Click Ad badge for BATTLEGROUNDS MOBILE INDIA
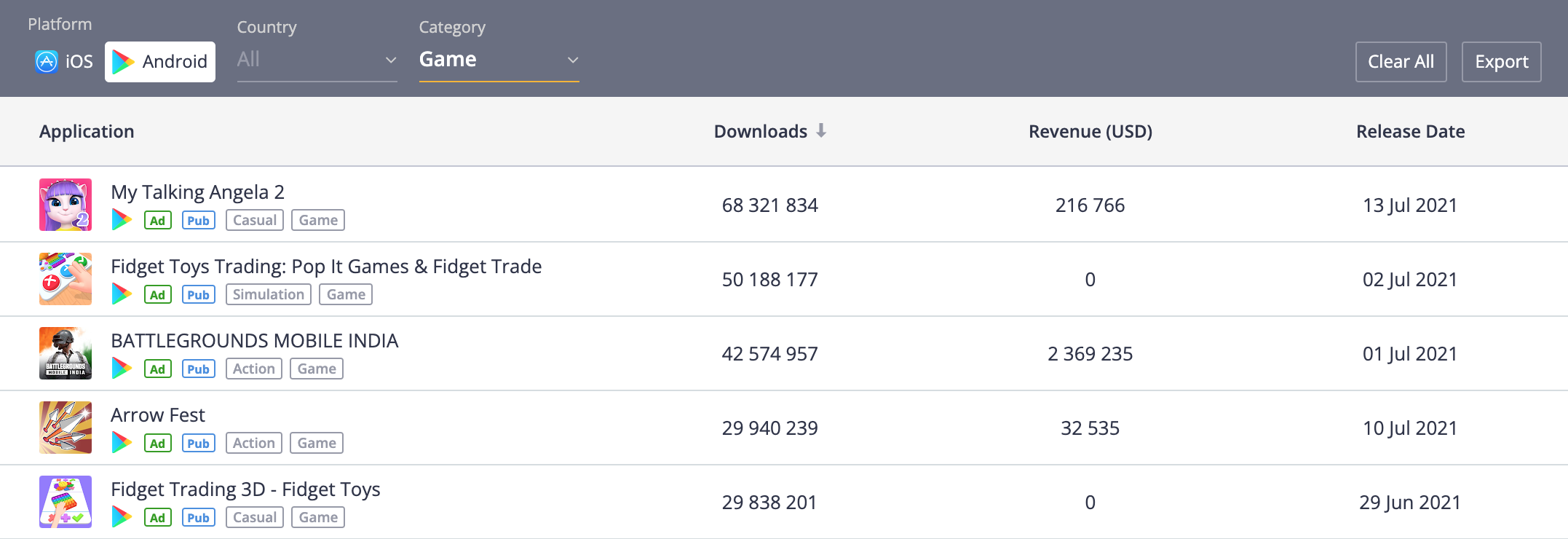Image resolution: width=1568 pixels, height=539 pixels. [158, 369]
